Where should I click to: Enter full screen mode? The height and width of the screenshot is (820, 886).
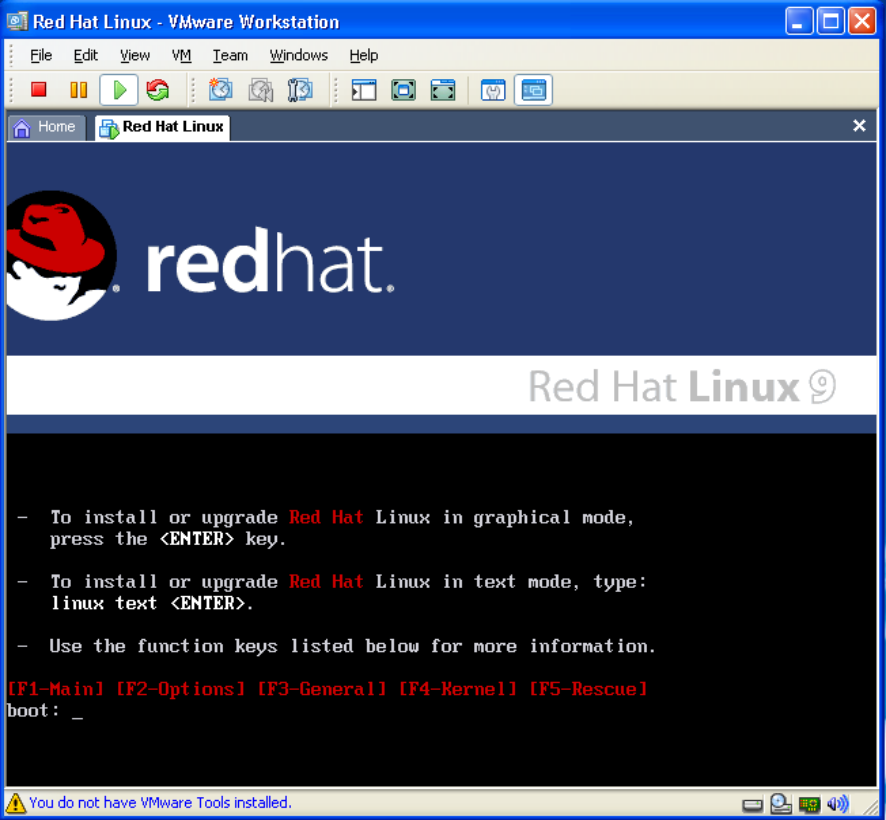click(442, 90)
